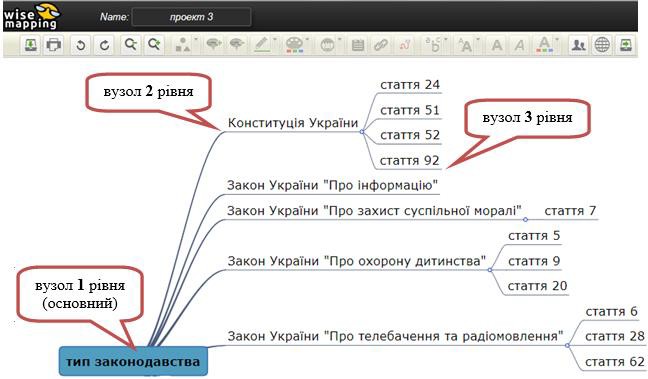This screenshot has height=379, width=648.
Task: Select the node "стаття 28"
Action: [x=615, y=336]
